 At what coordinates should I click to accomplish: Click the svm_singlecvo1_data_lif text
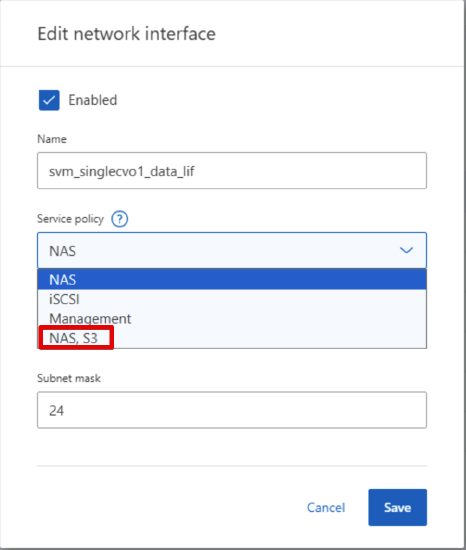(x=122, y=172)
